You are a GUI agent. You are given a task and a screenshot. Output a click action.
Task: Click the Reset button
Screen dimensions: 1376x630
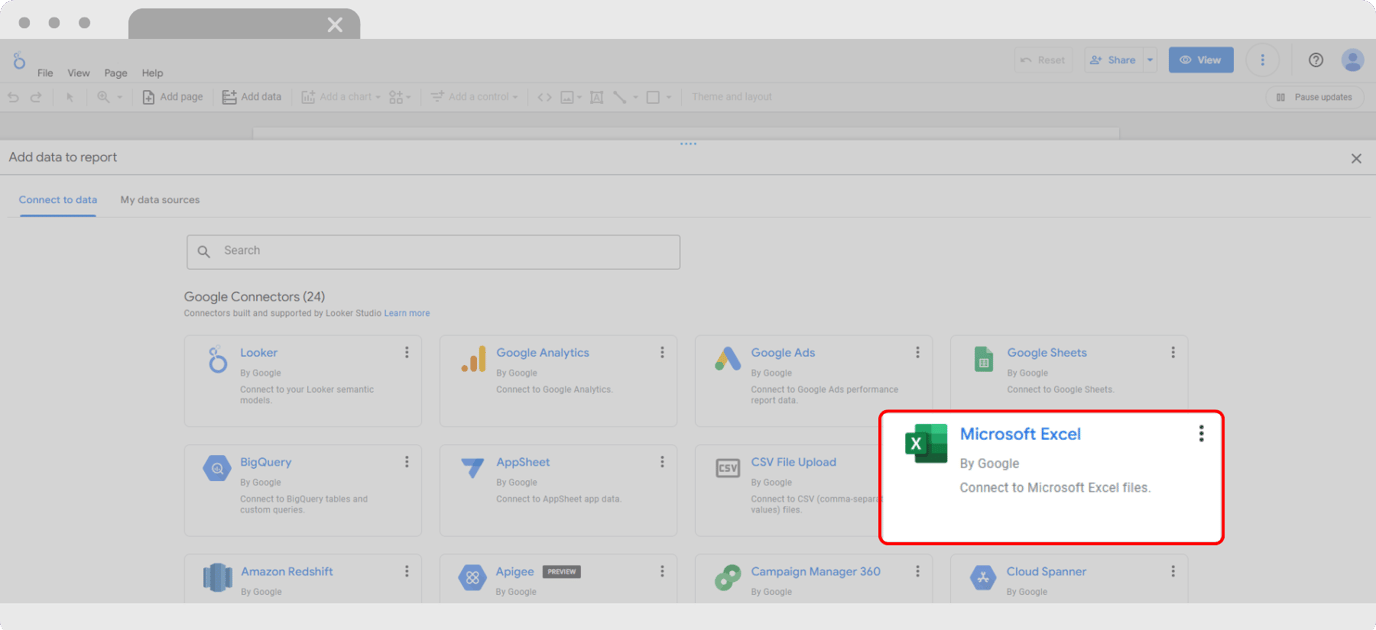coord(1043,60)
